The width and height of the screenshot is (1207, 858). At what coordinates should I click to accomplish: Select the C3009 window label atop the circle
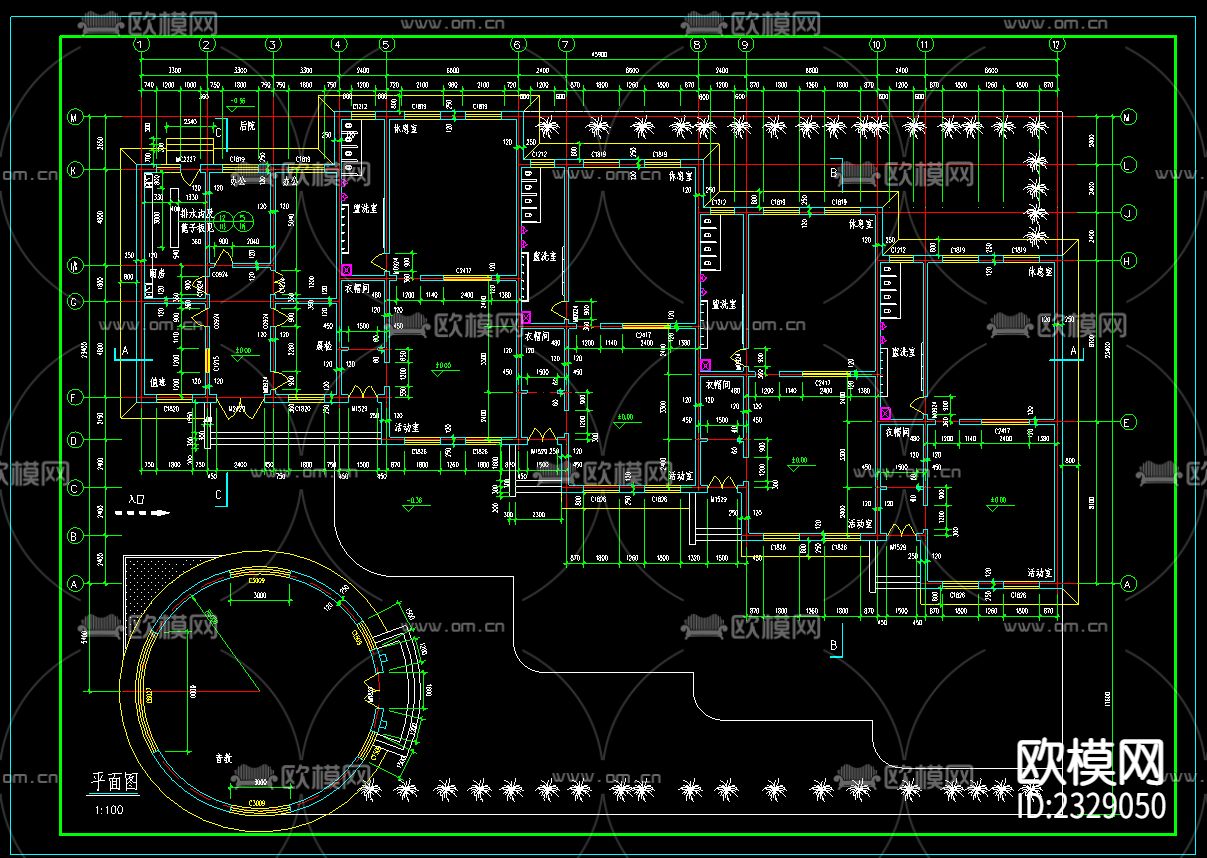[257, 580]
